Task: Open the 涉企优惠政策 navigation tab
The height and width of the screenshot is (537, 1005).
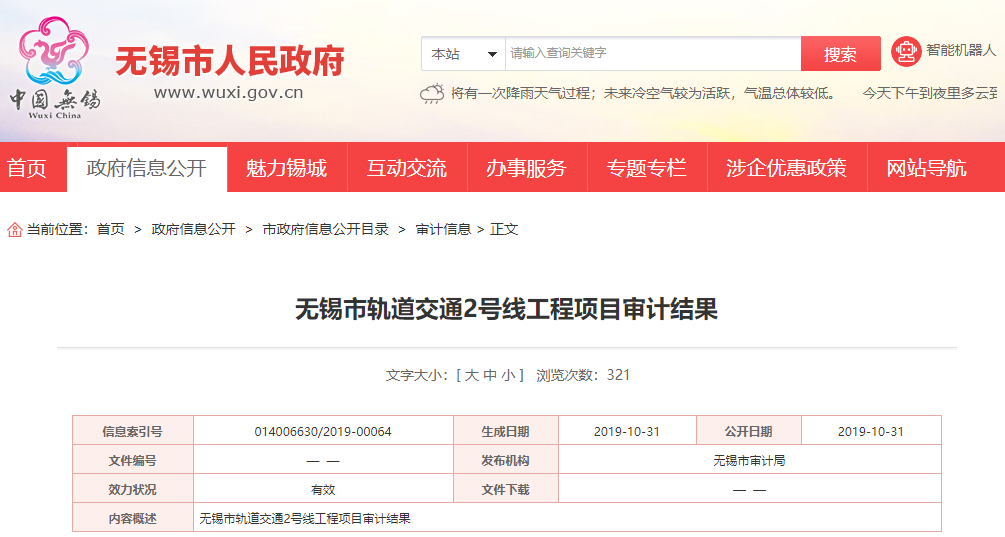Action: (786, 168)
